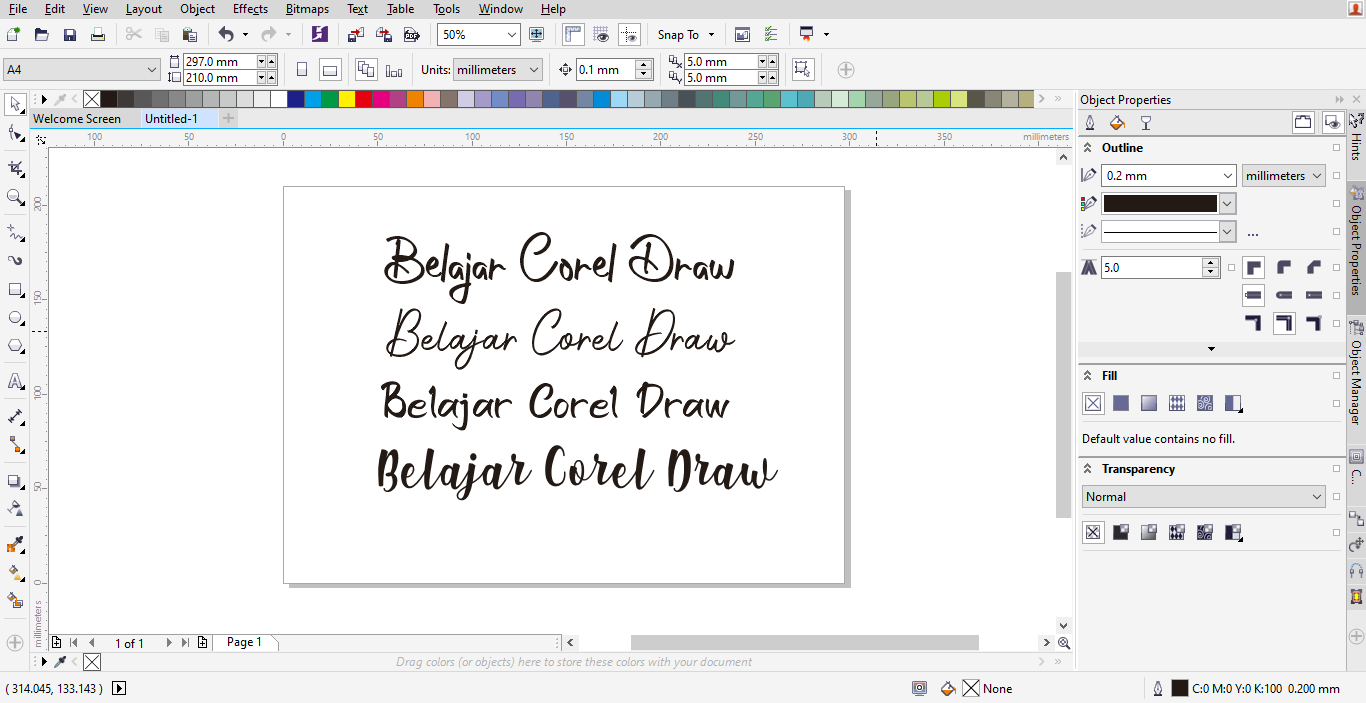Toggle the rulers visibility icon

(x=573, y=34)
